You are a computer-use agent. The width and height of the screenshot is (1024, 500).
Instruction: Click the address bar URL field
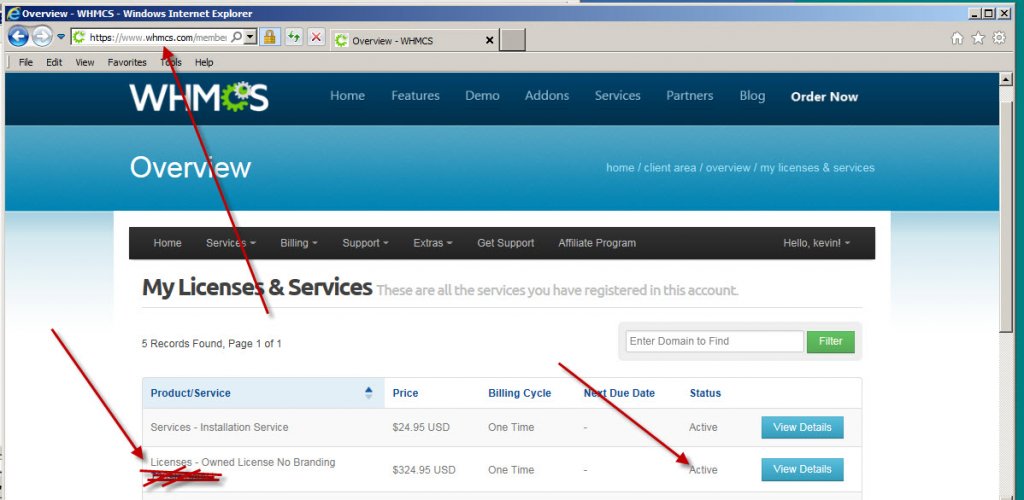[158, 37]
